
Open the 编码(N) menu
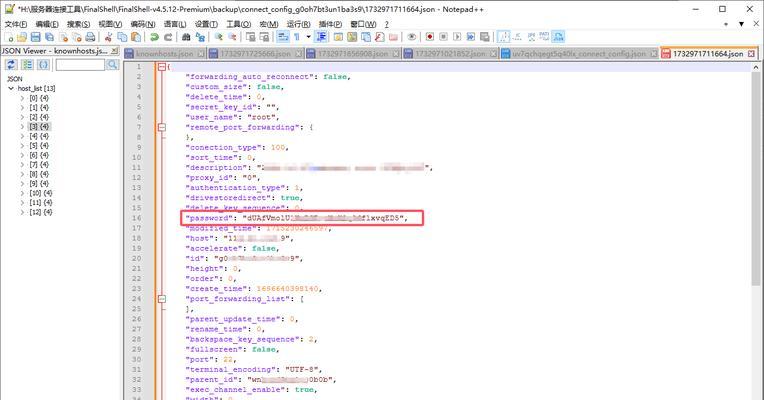[143, 24]
